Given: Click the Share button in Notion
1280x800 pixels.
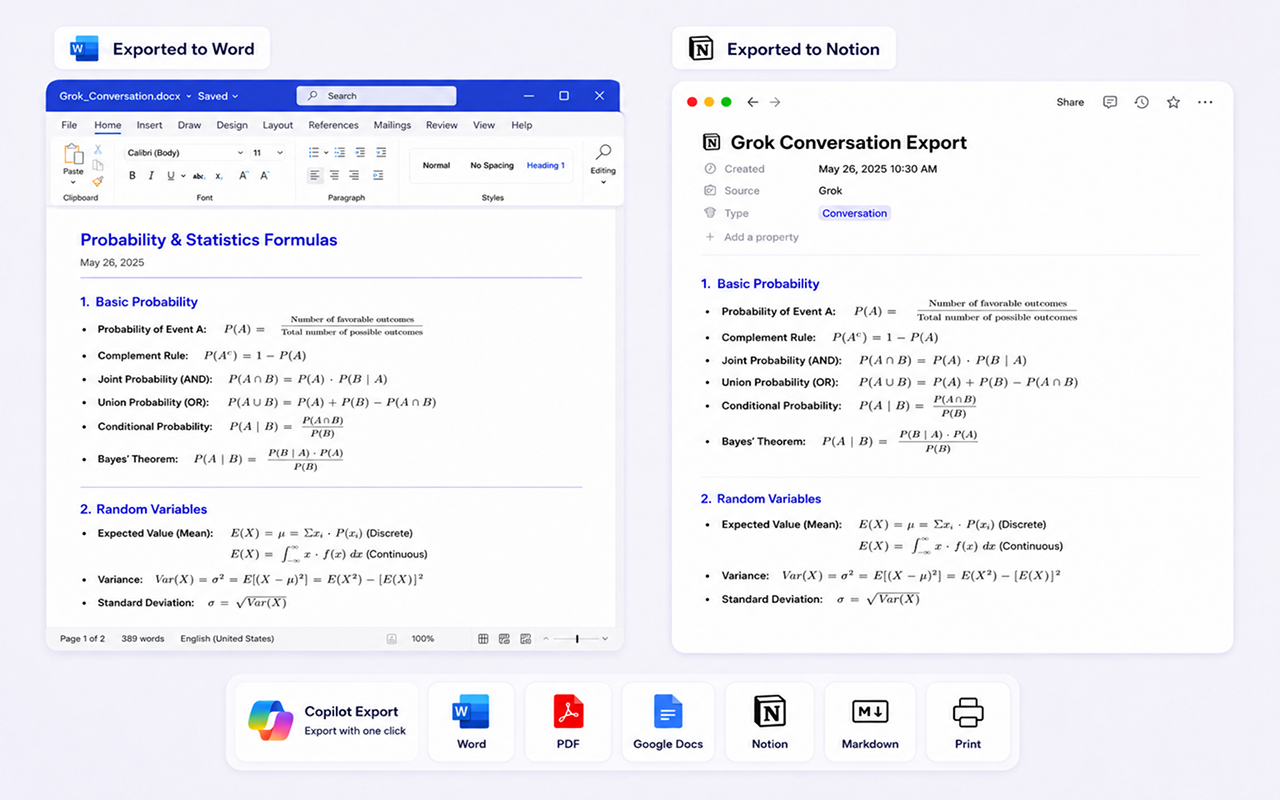Looking at the screenshot, I should 1070,102.
